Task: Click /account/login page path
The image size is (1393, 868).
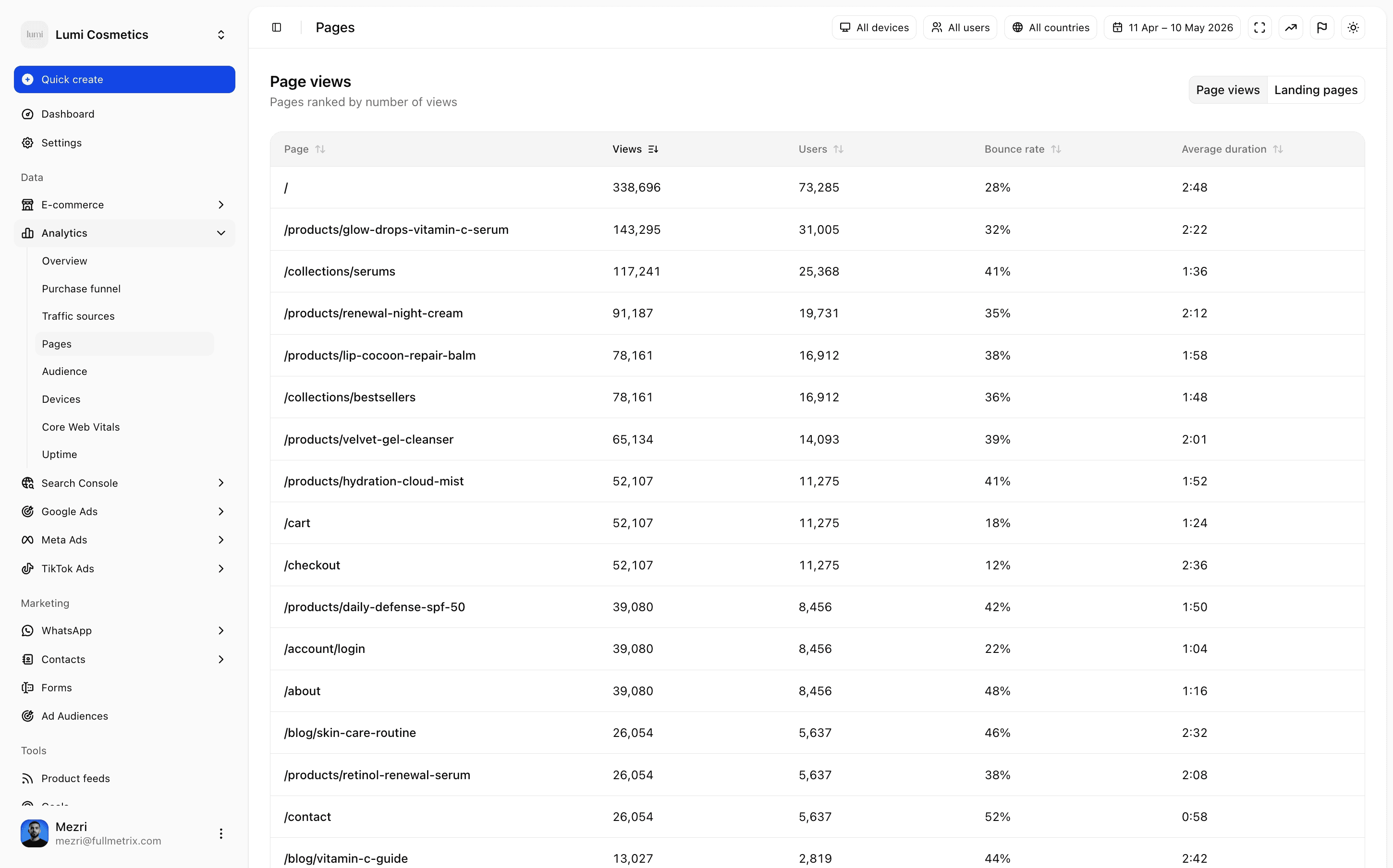Action: [x=324, y=649]
